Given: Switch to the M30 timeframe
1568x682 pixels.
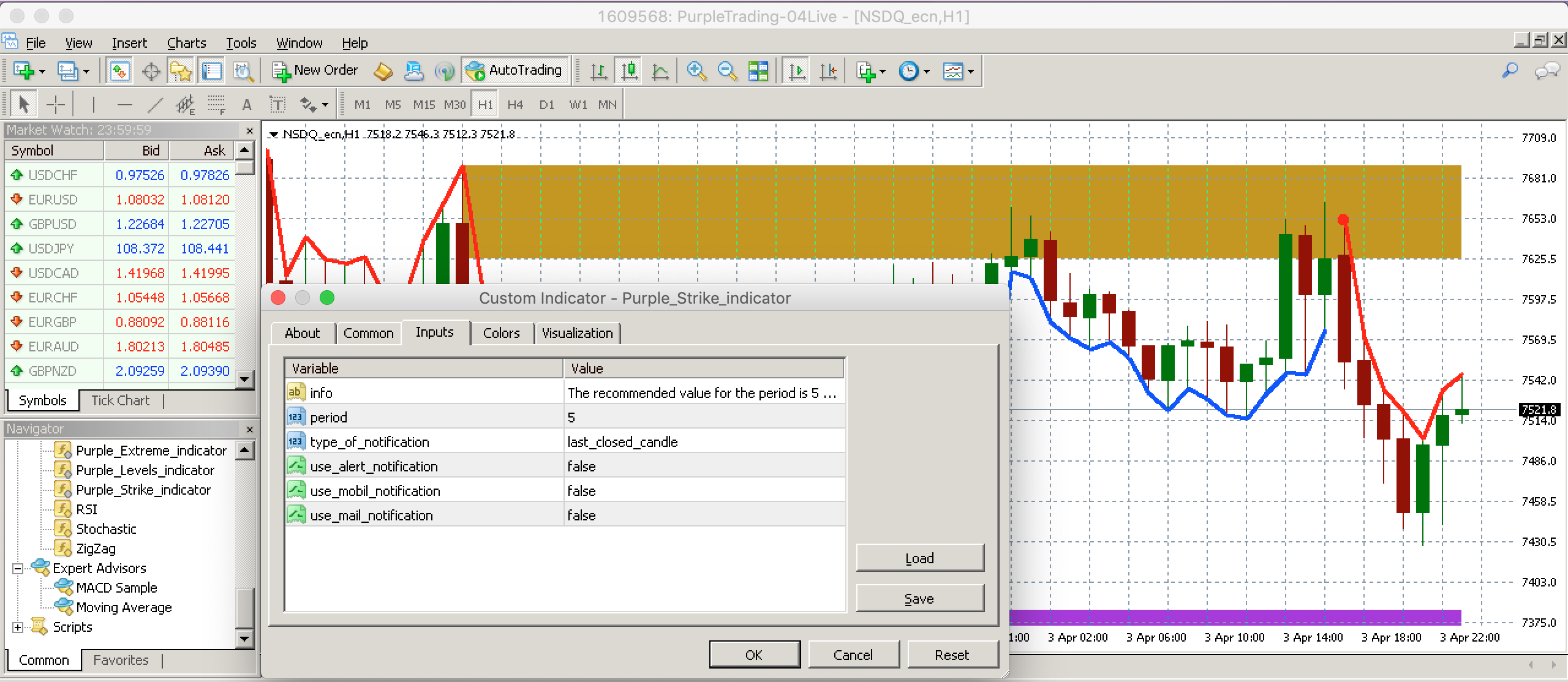Looking at the screenshot, I should click(x=454, y=105).
